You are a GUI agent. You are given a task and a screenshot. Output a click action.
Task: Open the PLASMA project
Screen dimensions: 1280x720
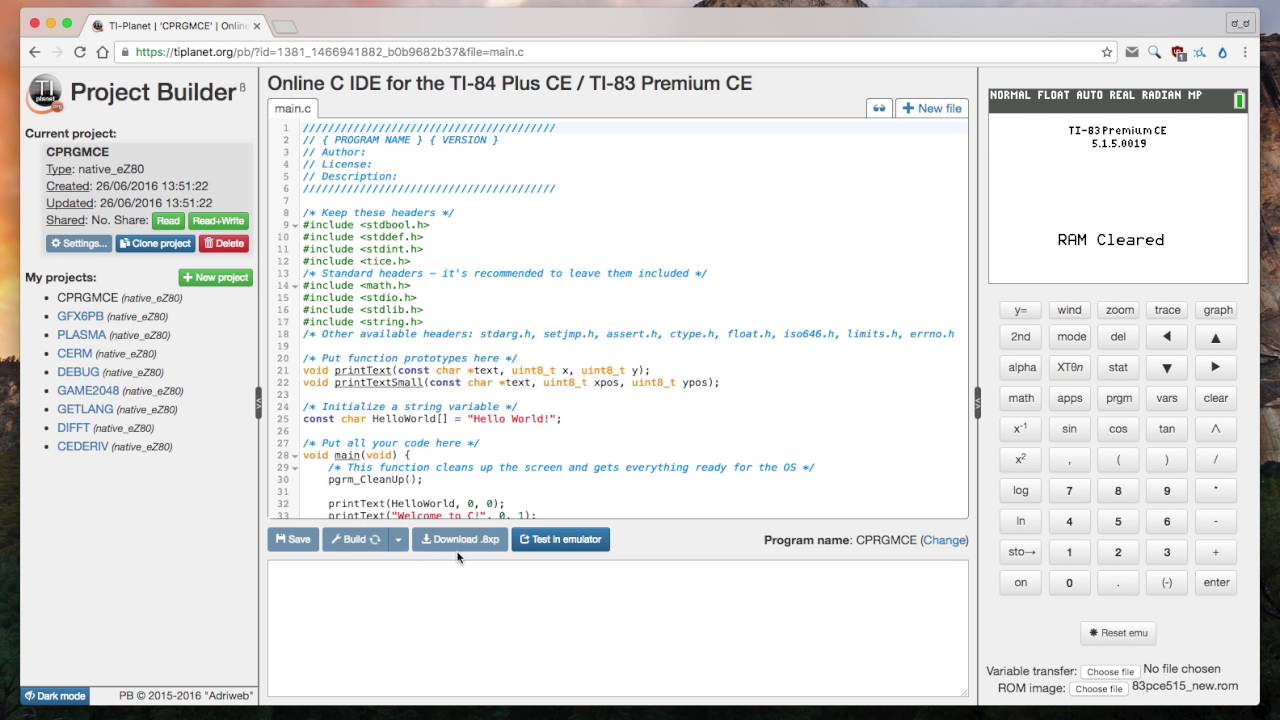(x=81, y=335)
